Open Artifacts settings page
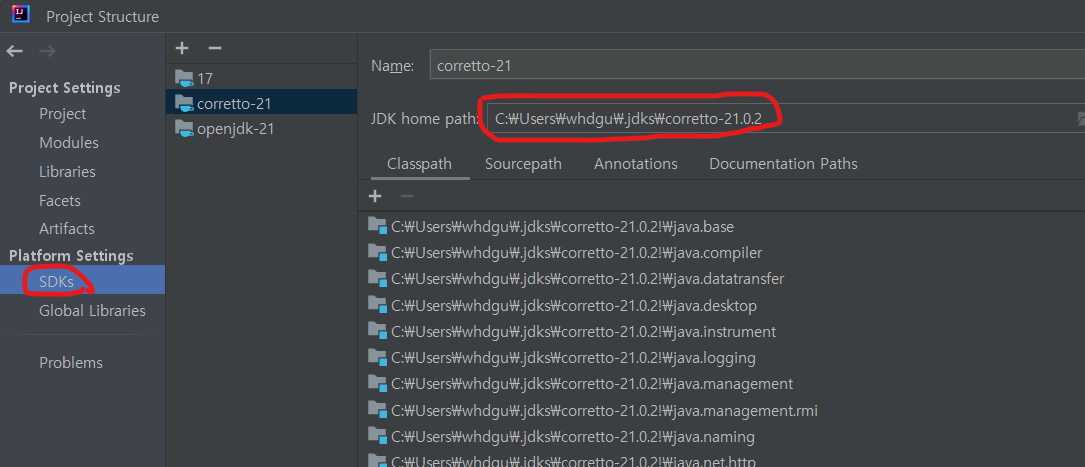The image size is (1085, 467). click(x=66, y=228)
